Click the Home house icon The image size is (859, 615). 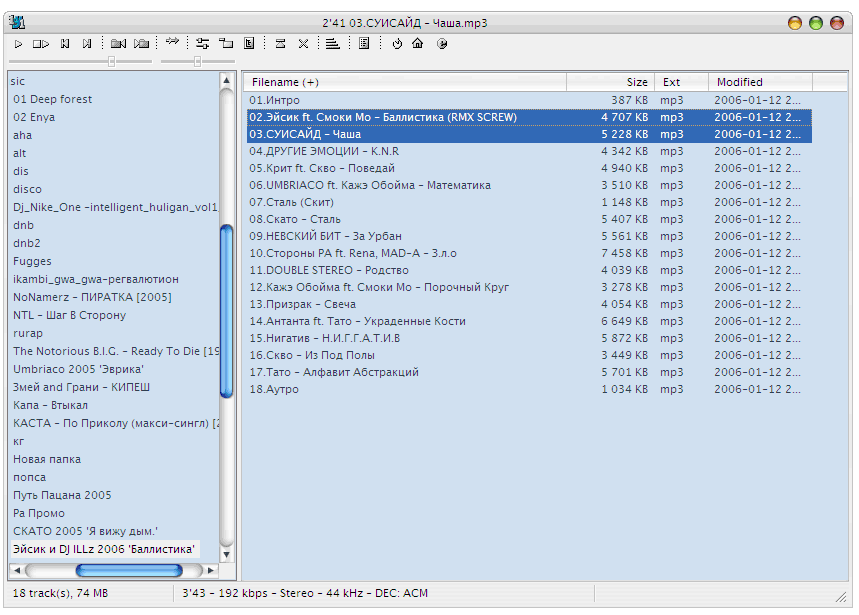417,43
